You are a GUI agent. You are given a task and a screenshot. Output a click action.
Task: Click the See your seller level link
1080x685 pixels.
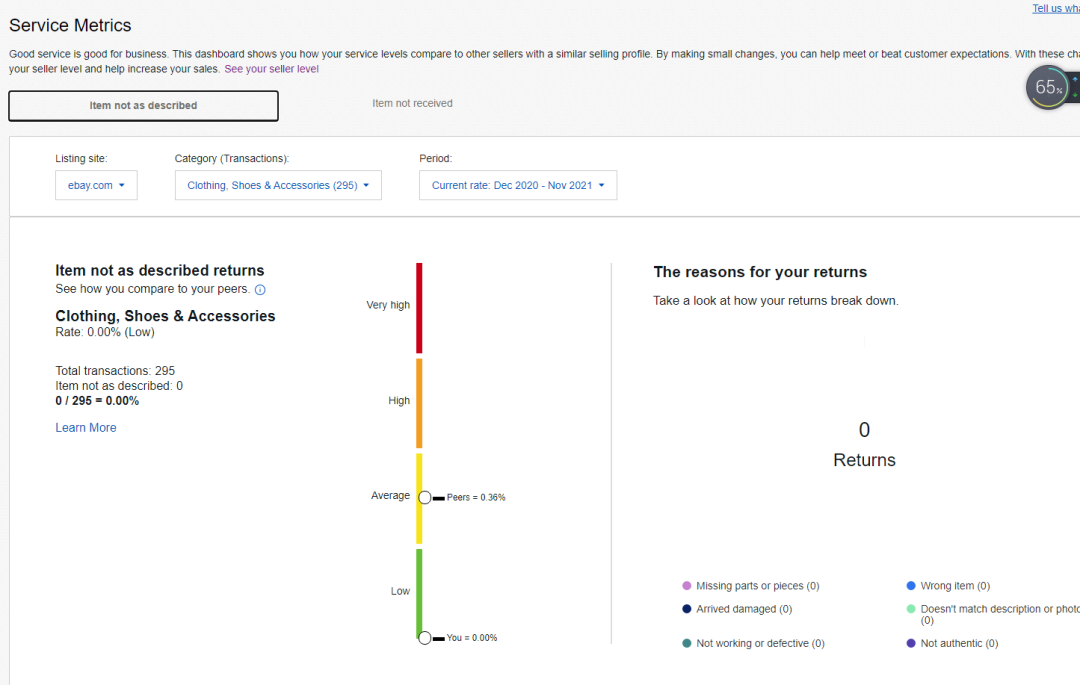coord(271,69)
